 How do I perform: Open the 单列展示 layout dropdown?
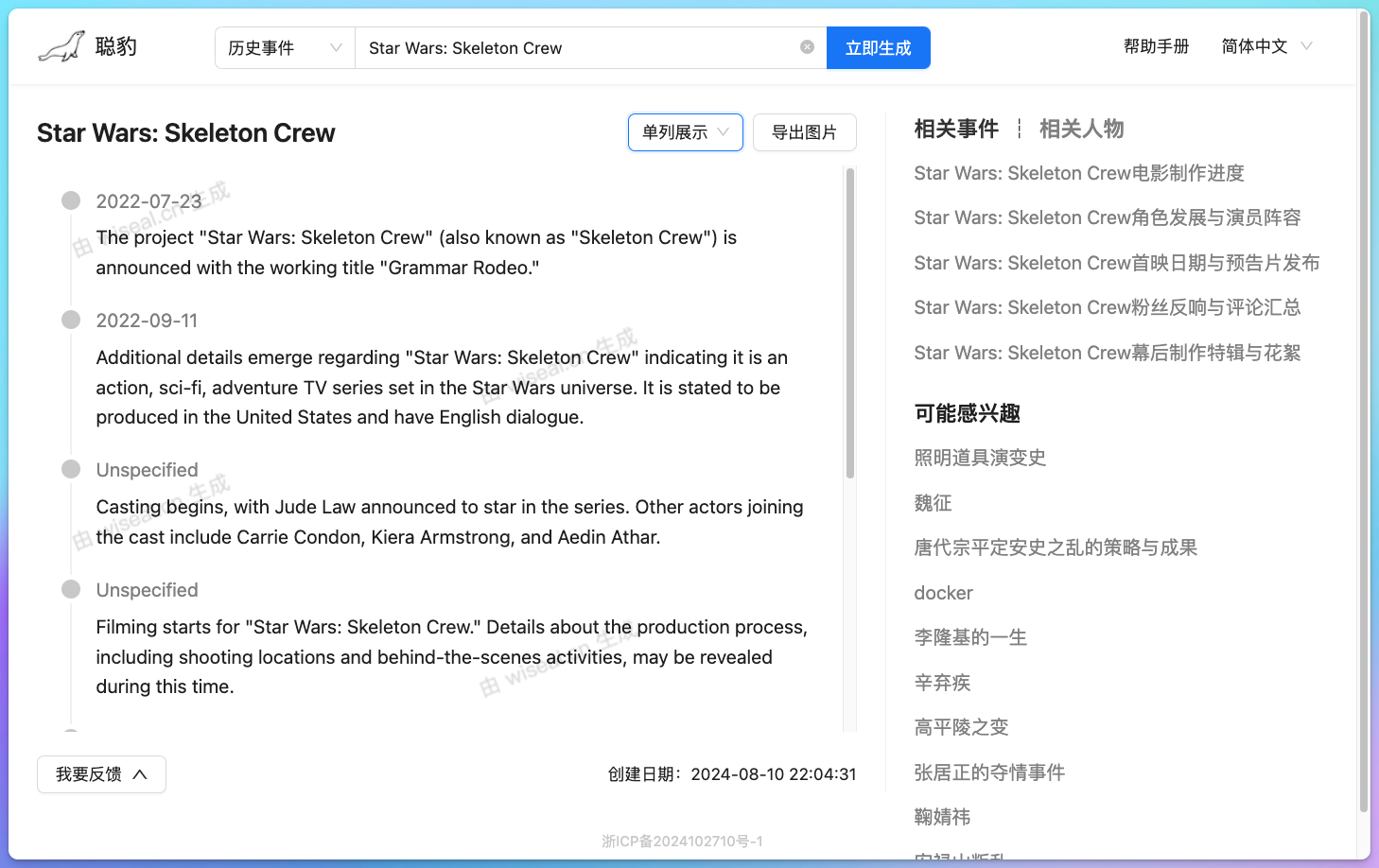[686, 132]
